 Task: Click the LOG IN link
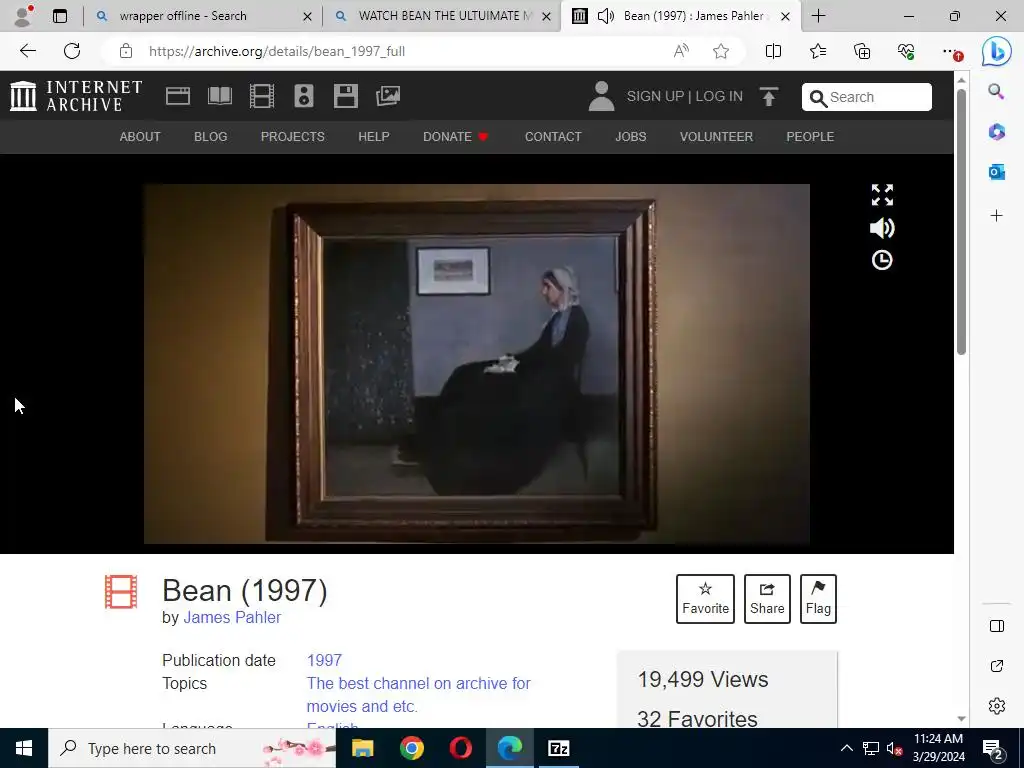pyautogui.click(x=719, y=97)
